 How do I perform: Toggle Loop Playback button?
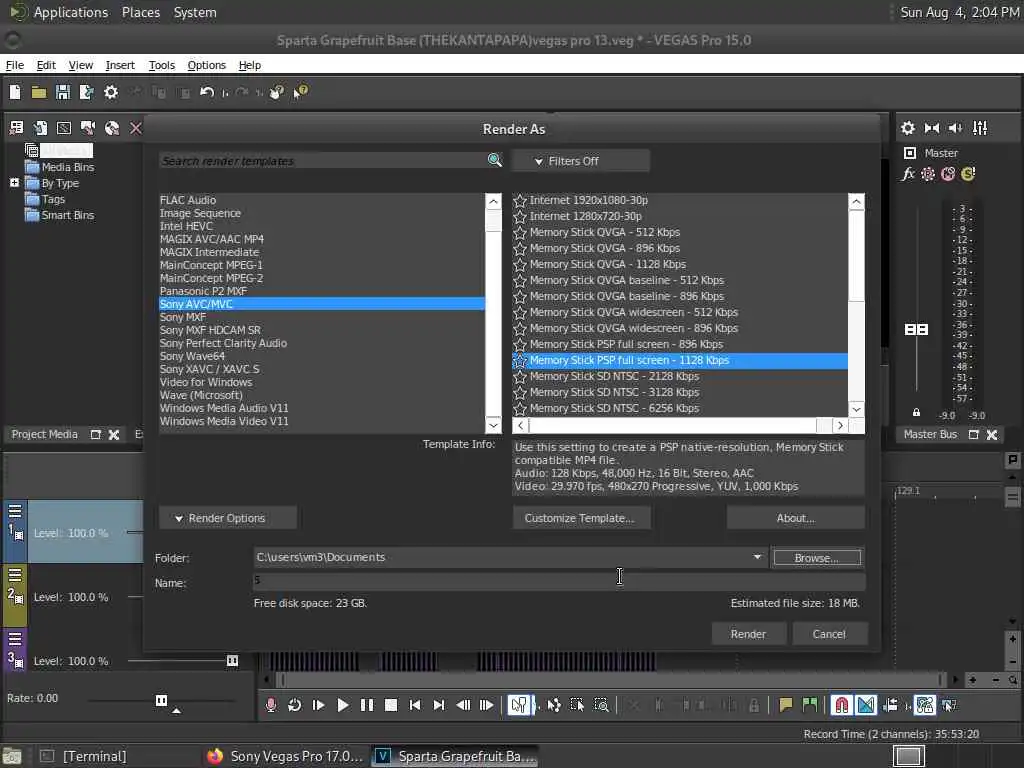tap(295, 705)
